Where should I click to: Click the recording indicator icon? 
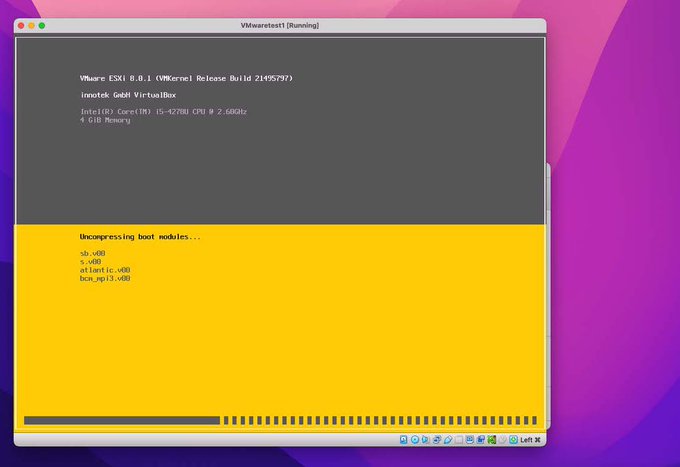click(x=481, y=440)
